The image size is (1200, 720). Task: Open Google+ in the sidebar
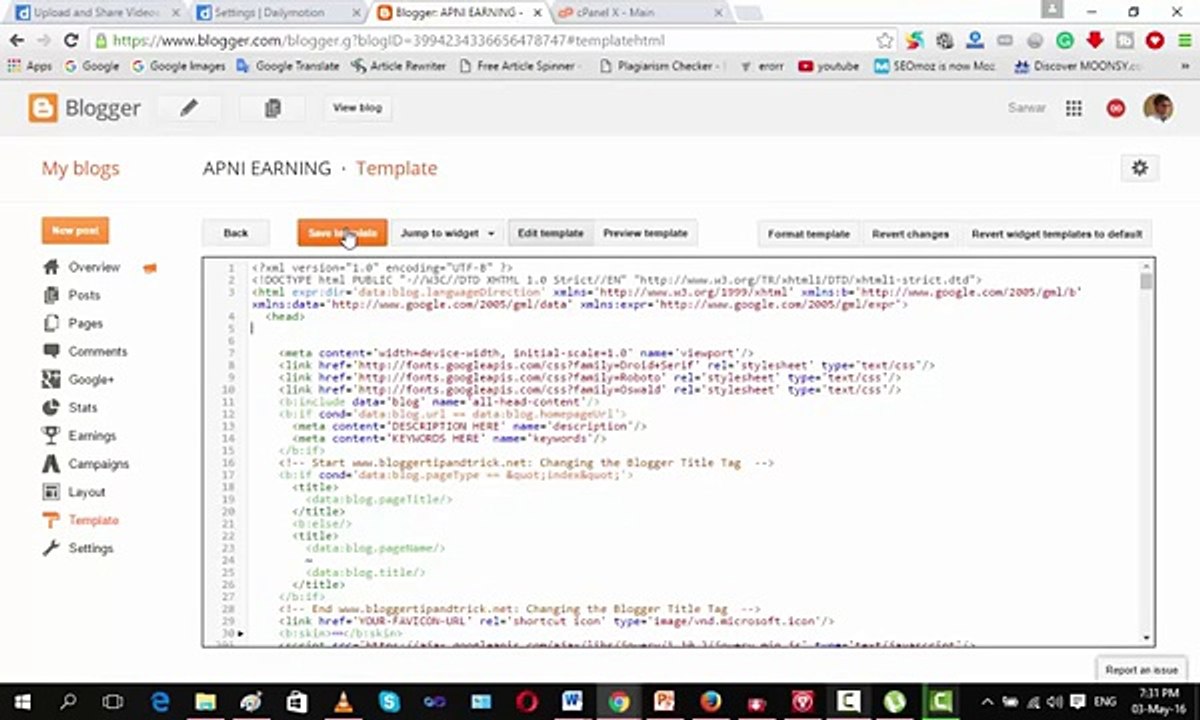(x=91, y=380)
